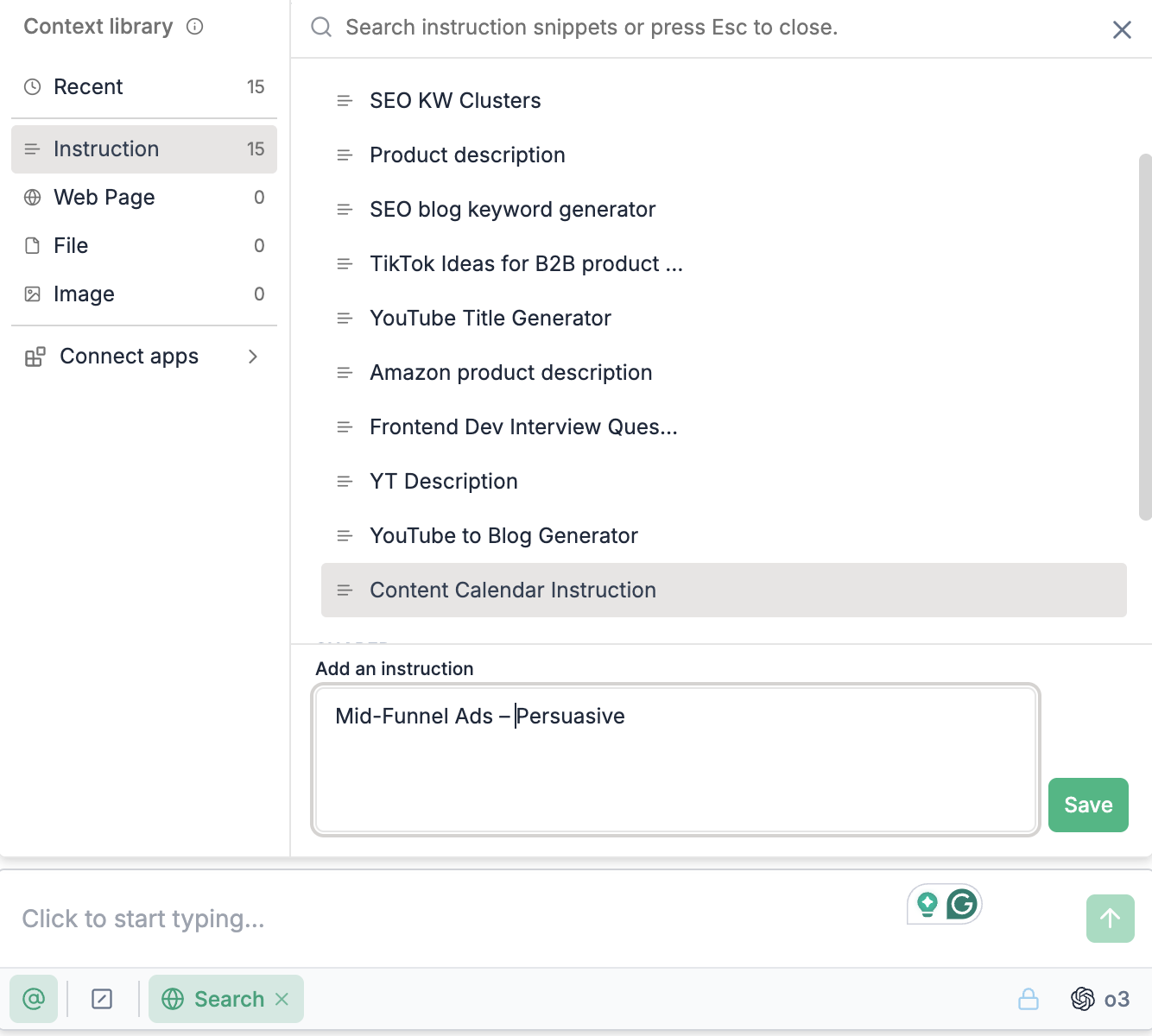
Task: Click the Grammarly G icon
Action: tap(962, 904)
